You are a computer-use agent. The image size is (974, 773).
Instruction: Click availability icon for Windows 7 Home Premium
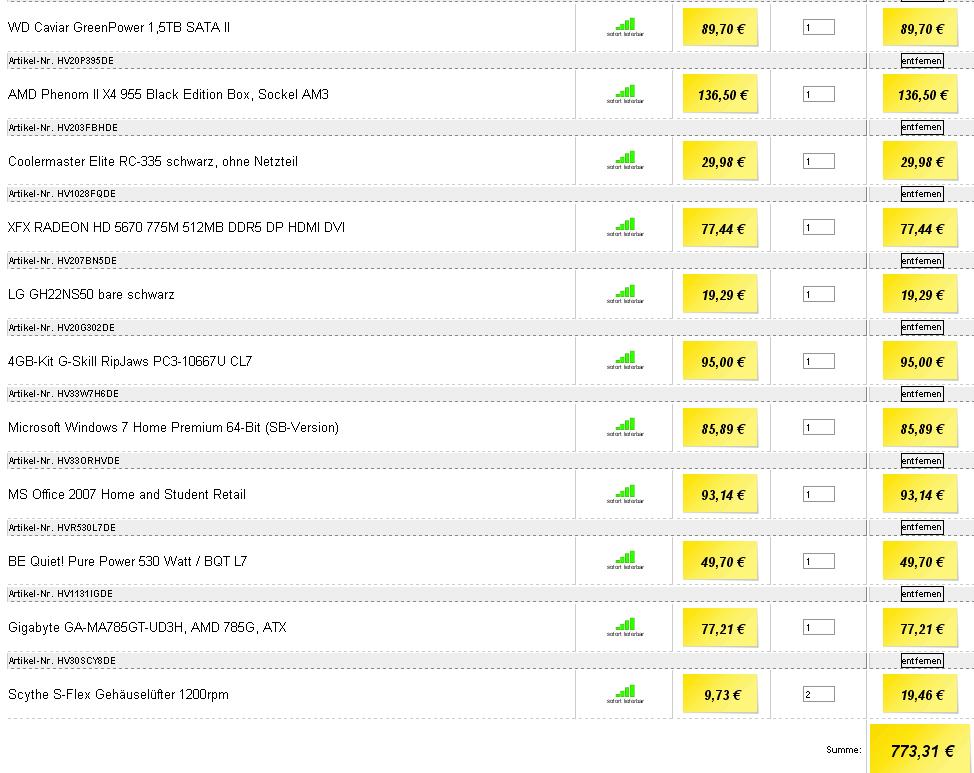pos(625,428)
